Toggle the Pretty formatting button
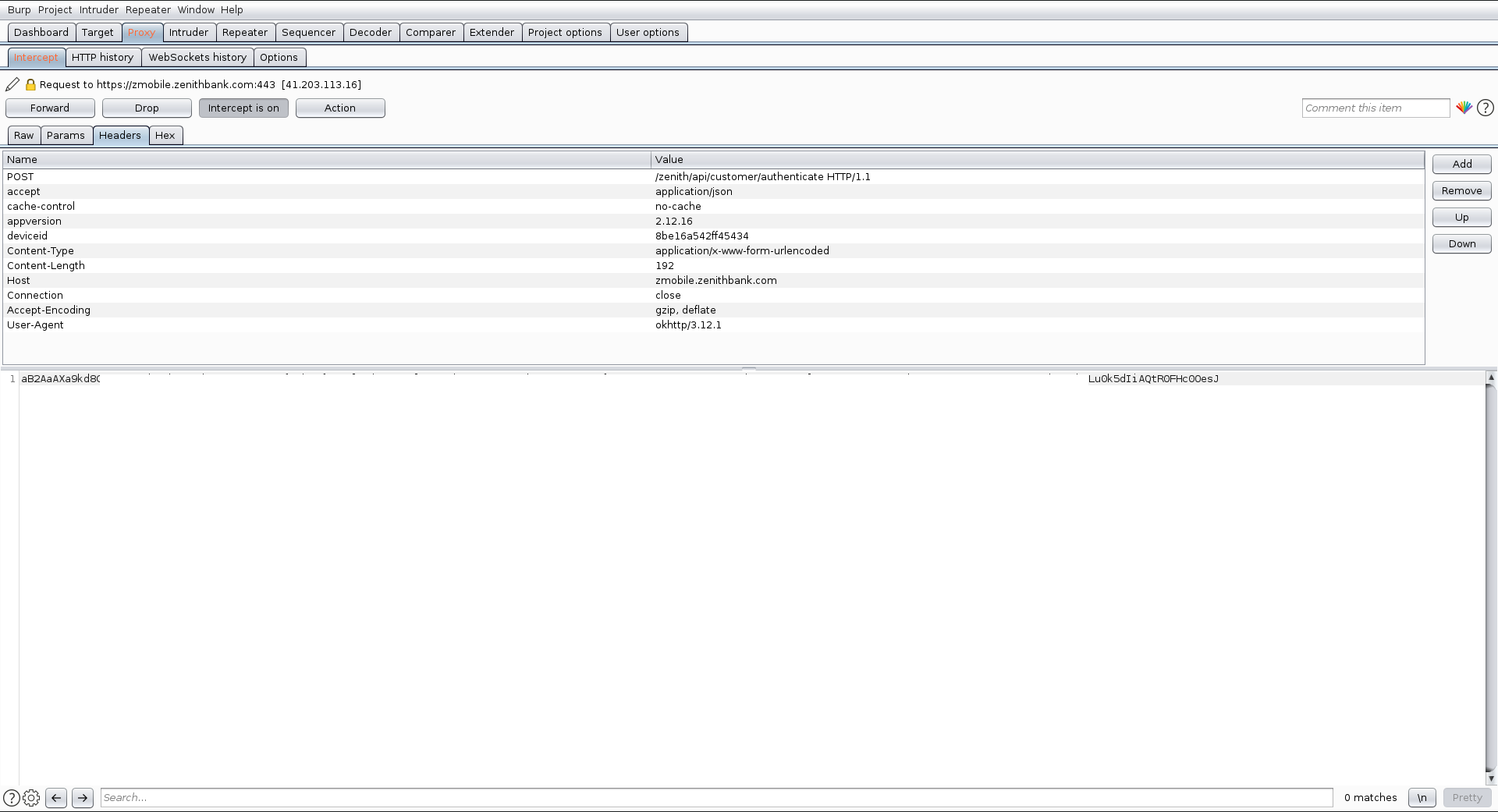Image resolution: width=1498 pixels, height=812 pixels. [x=1467, y=797]
